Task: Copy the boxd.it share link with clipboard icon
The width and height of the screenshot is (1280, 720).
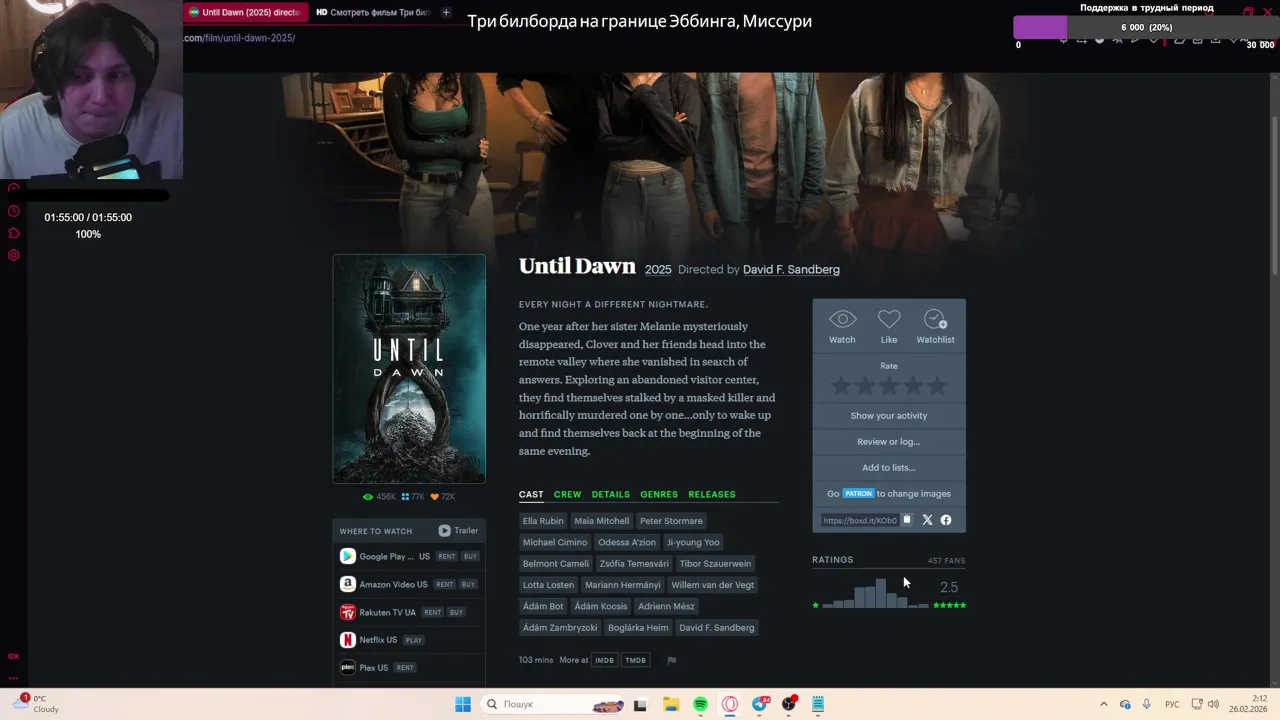Action: 907,520
